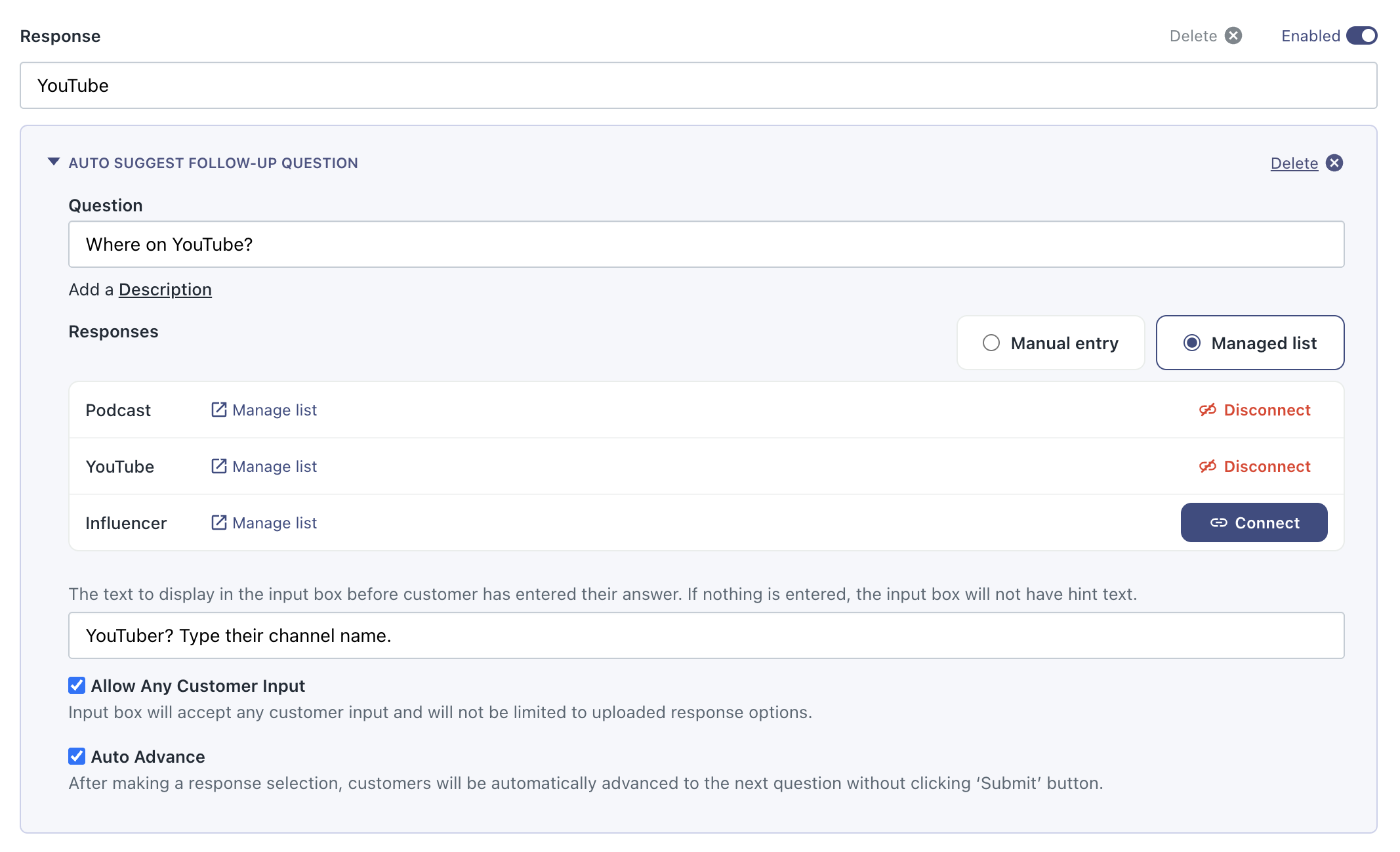The width and height of the screenshot is (1400, 852).
Task: Click the 'Auto Advance' label
Action: pyautogui.click(x=148, y=756)
